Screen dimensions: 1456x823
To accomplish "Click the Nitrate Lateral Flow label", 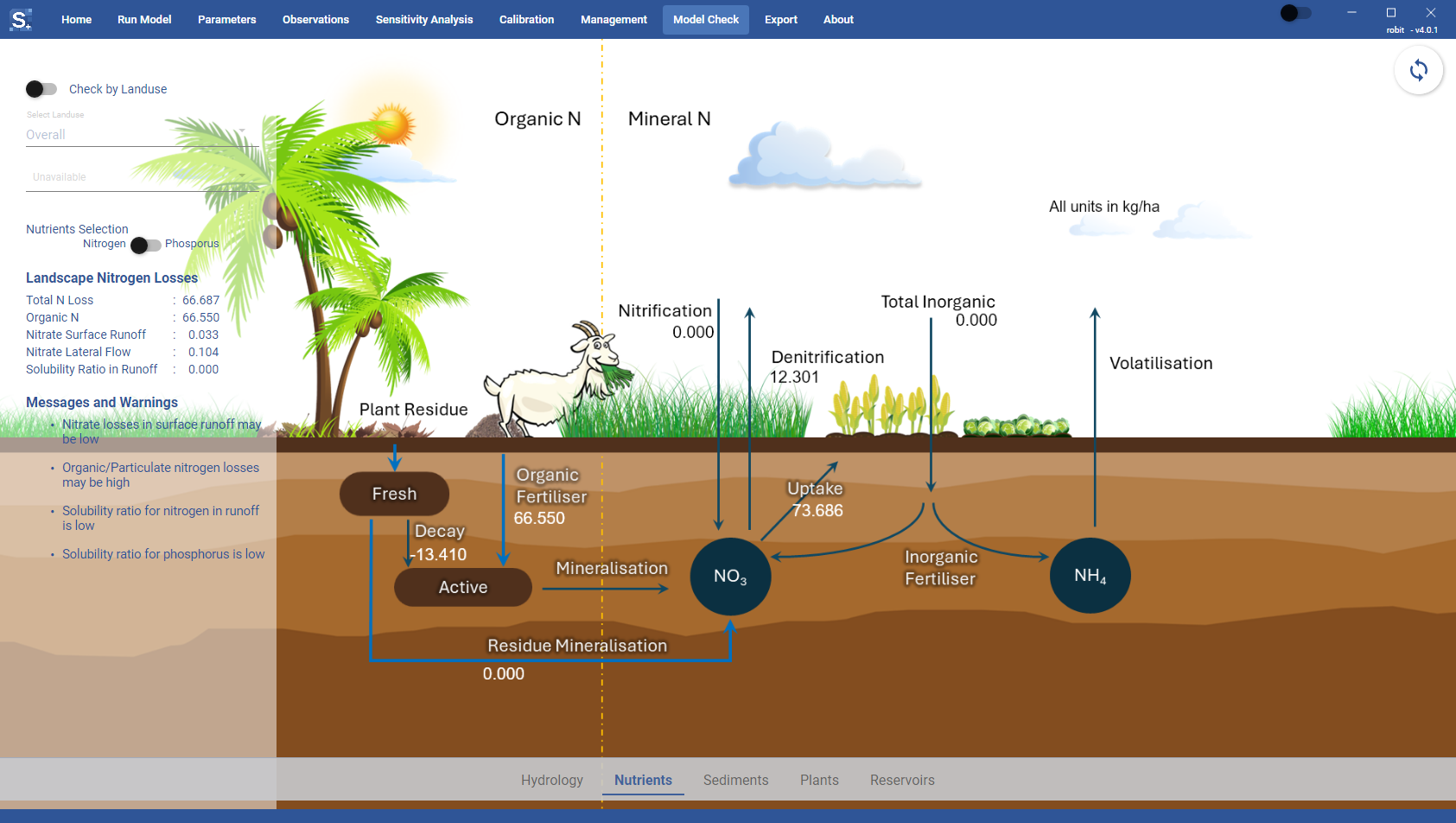I will (x=78, y=352).
